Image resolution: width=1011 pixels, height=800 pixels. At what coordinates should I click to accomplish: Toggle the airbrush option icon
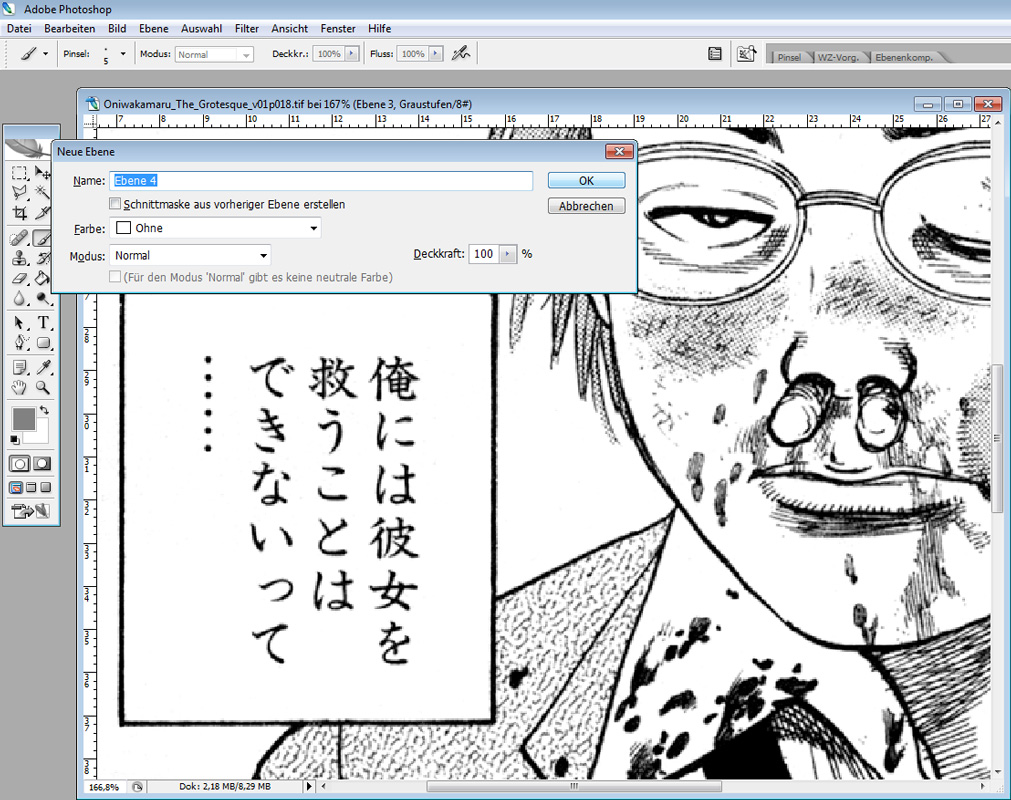pyautogui.click(x=460, y=54)
